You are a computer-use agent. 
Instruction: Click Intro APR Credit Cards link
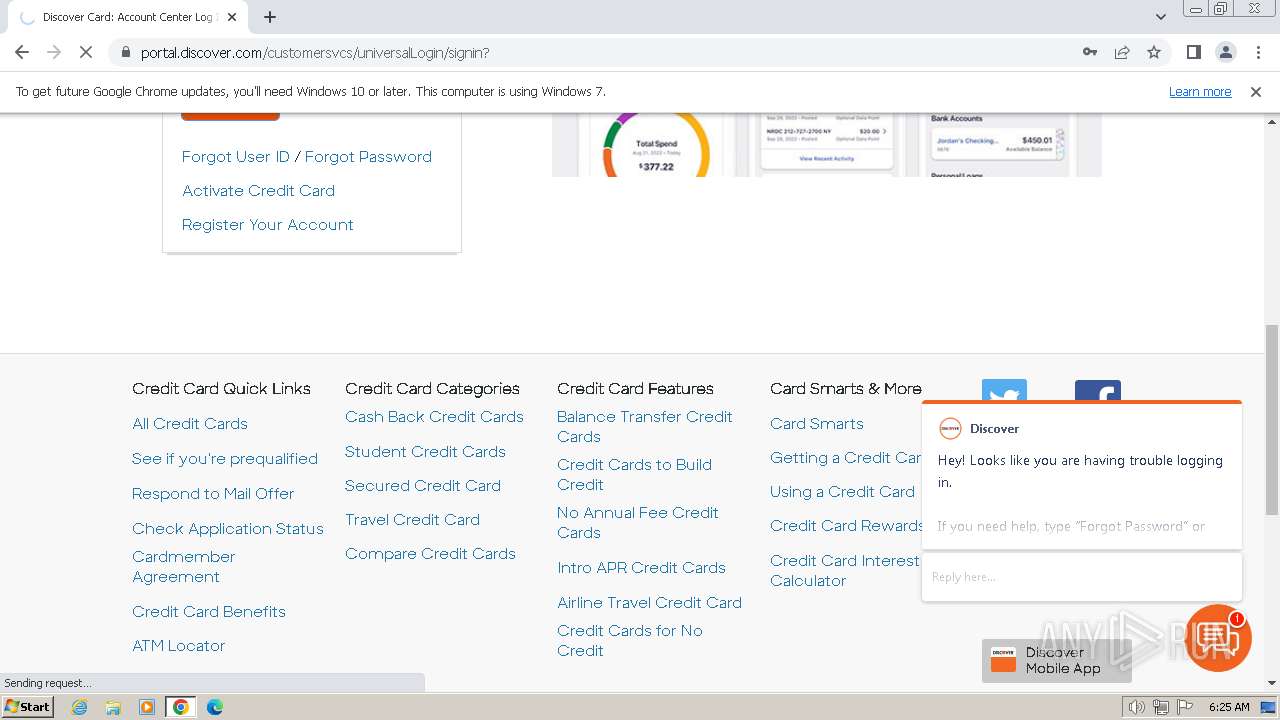641,568
